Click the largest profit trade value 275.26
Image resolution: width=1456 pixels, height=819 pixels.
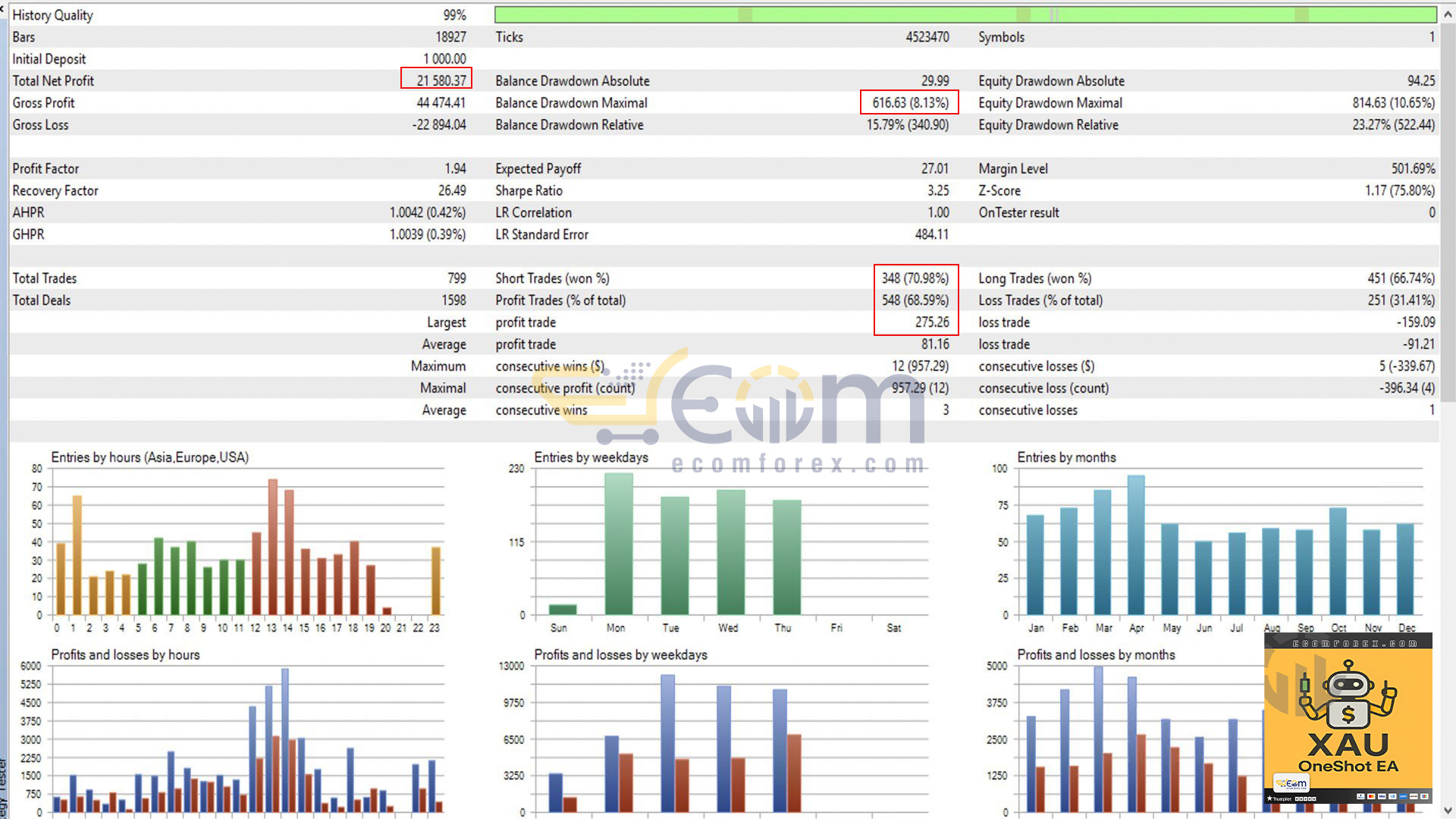[931, 322]
